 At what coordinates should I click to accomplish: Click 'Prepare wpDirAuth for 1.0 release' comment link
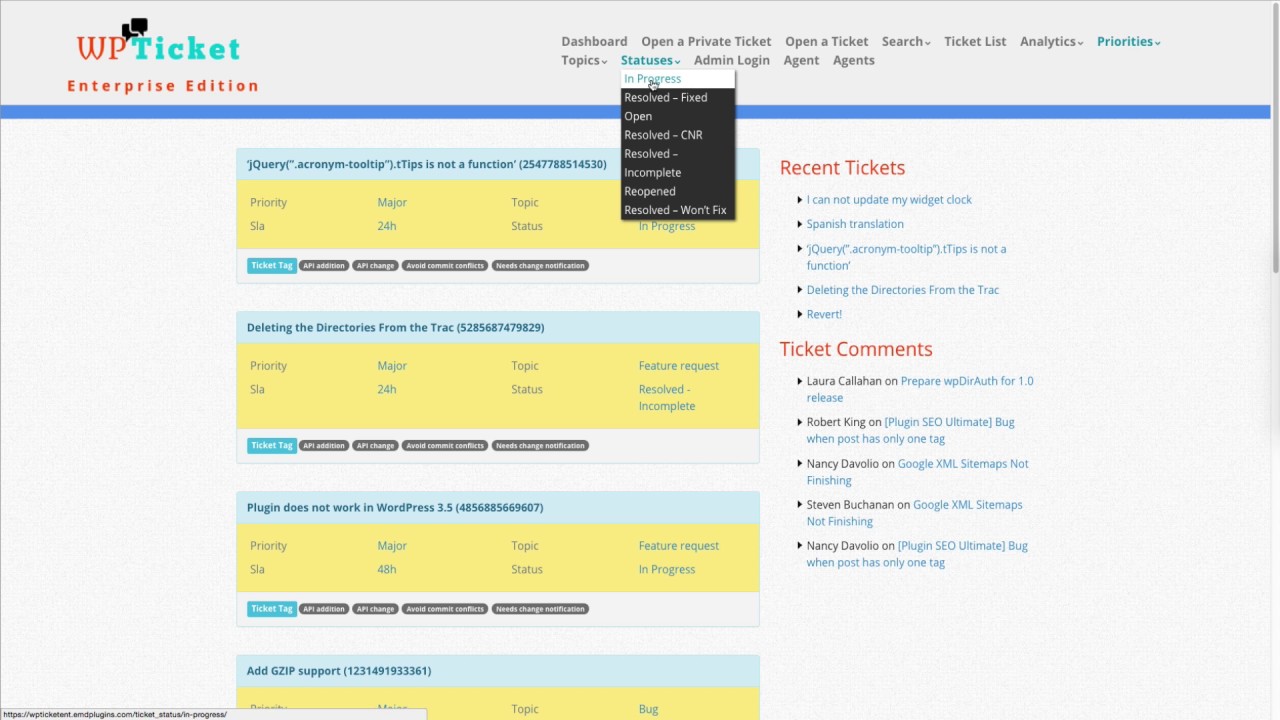[920, 389]
